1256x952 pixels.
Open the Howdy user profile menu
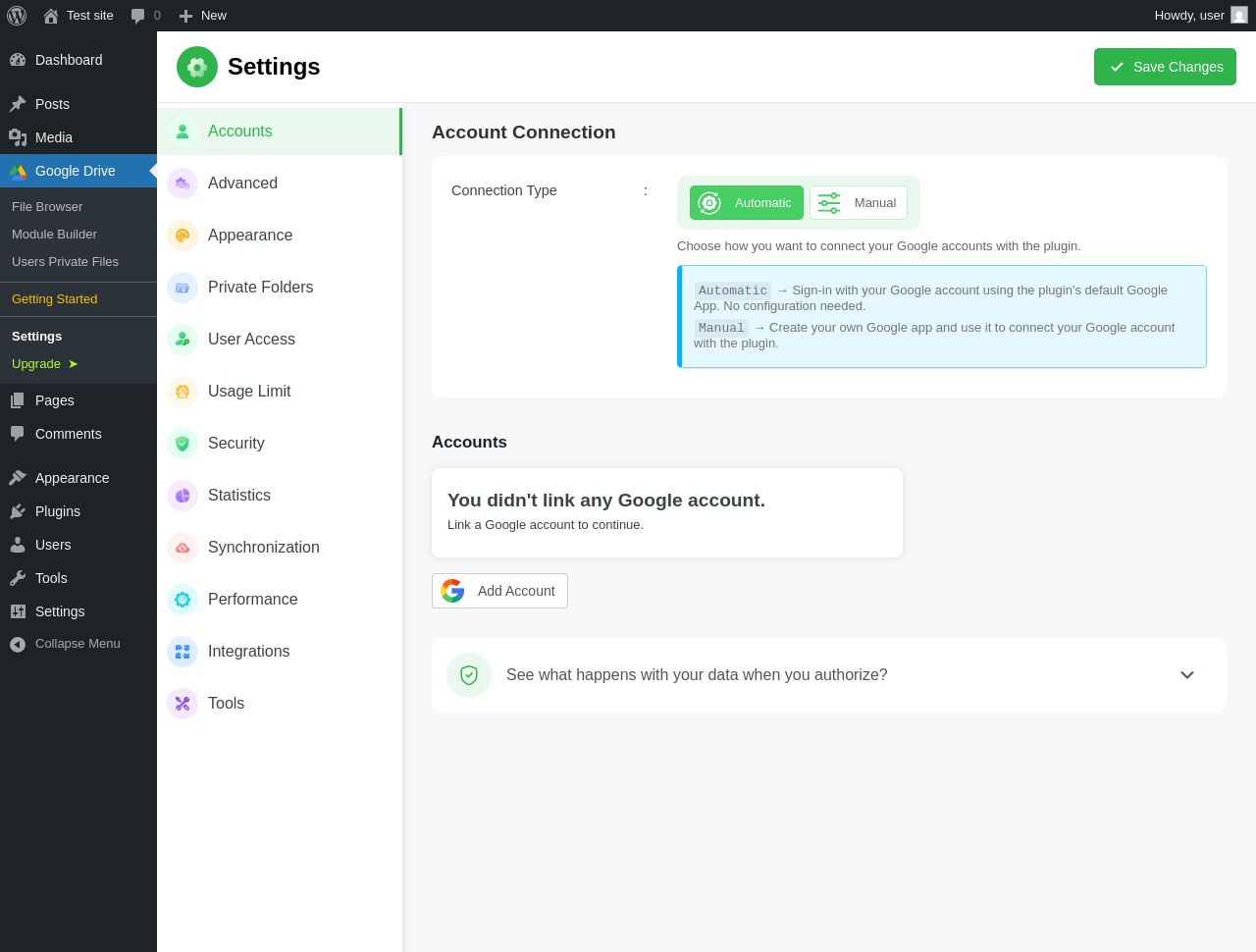[1199, 16]
